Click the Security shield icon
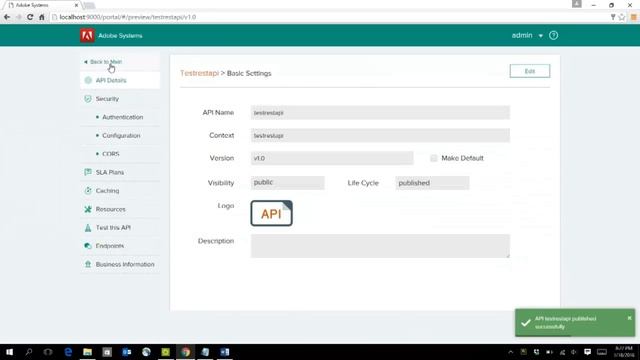640x360 pixels. [88, 99]
